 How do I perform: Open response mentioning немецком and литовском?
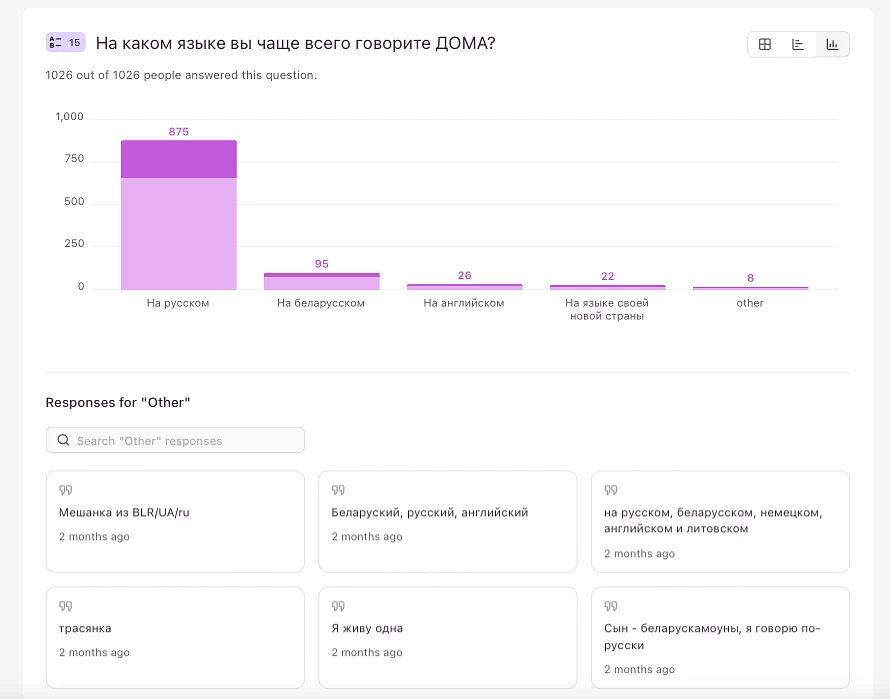(720, 521)
